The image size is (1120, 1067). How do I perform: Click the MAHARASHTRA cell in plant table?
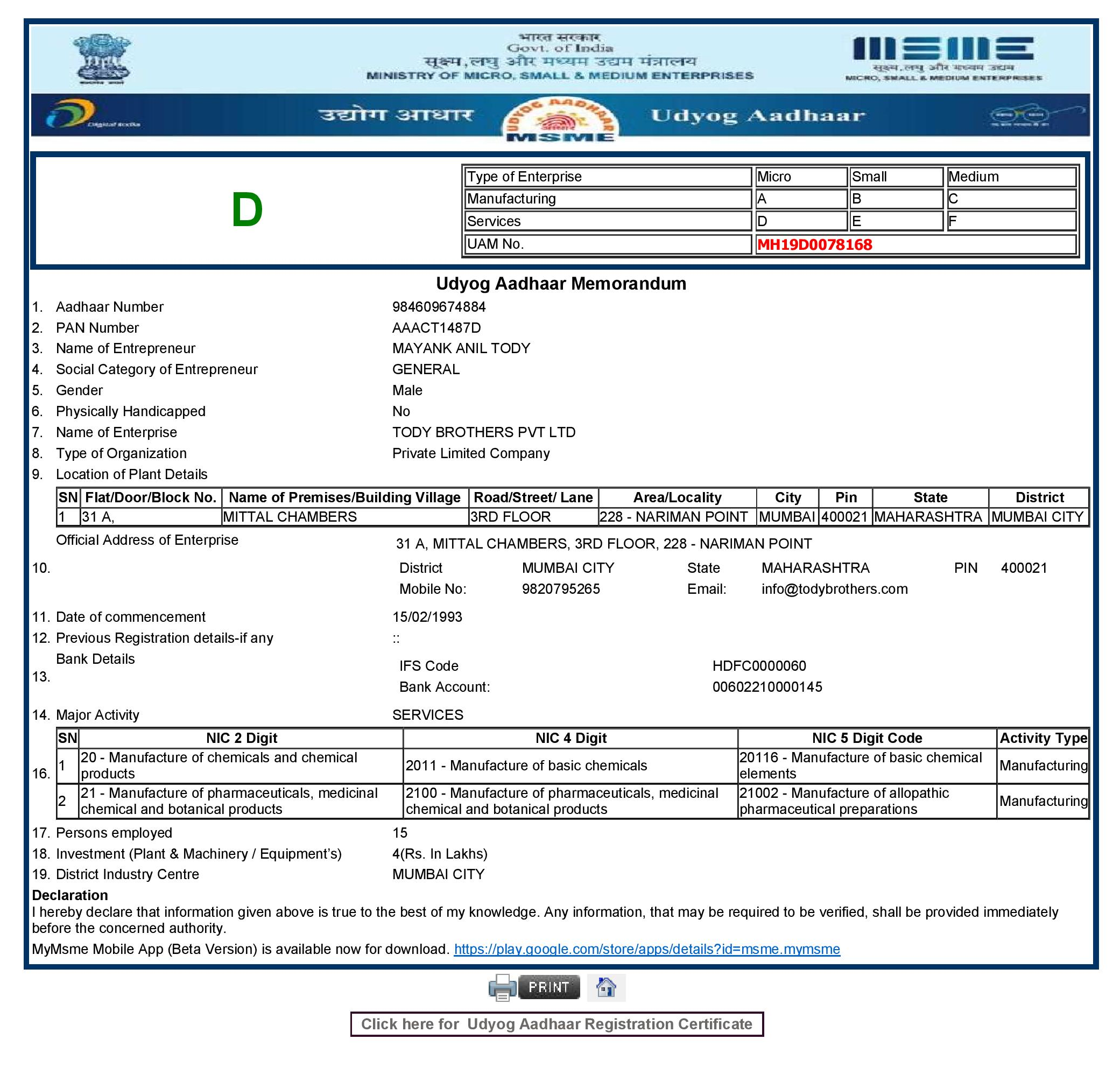[930, 516]
